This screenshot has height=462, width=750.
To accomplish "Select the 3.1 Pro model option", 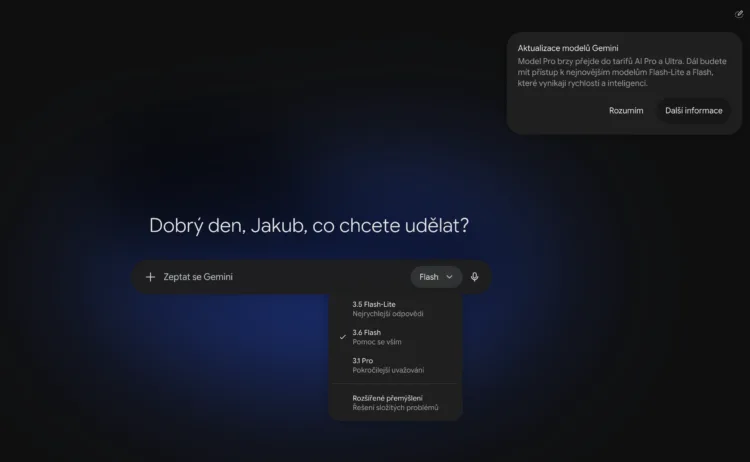I will [396, 365].
